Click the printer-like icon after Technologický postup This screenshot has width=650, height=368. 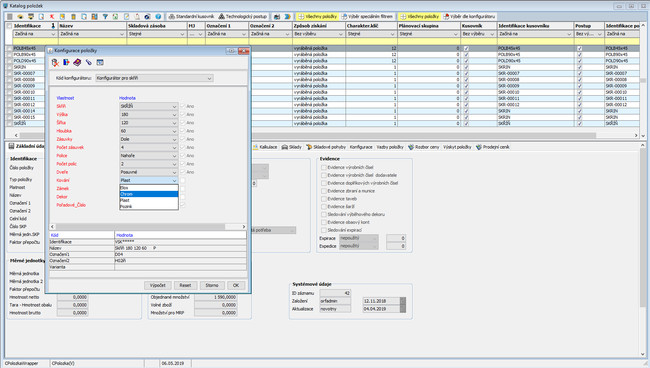click(276, 17)
